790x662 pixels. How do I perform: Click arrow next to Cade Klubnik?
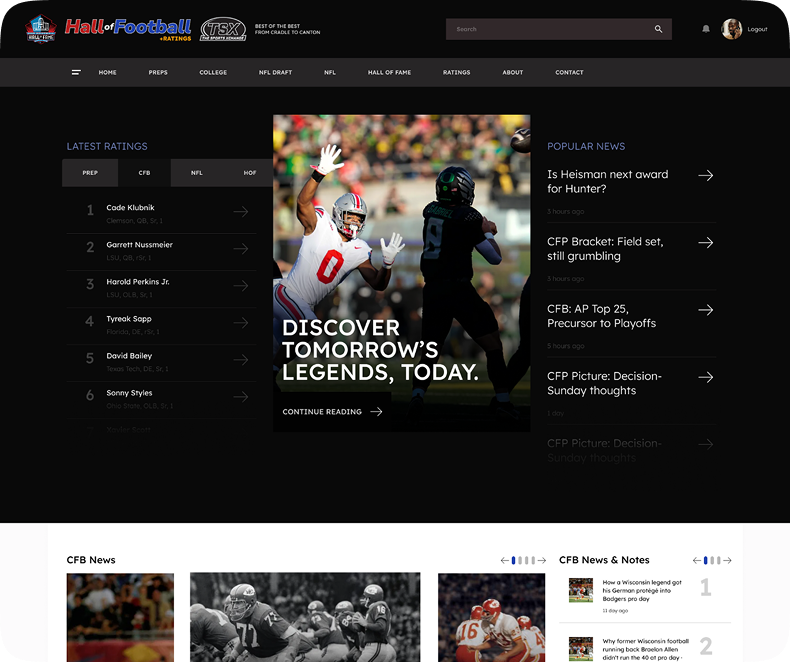click(241, 212)
